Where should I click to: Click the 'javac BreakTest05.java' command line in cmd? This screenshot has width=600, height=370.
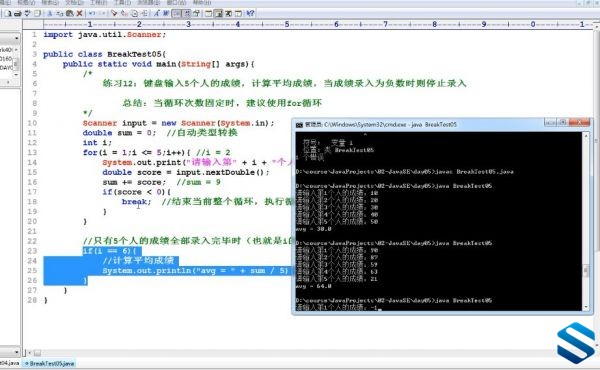(x=405, y=172)
